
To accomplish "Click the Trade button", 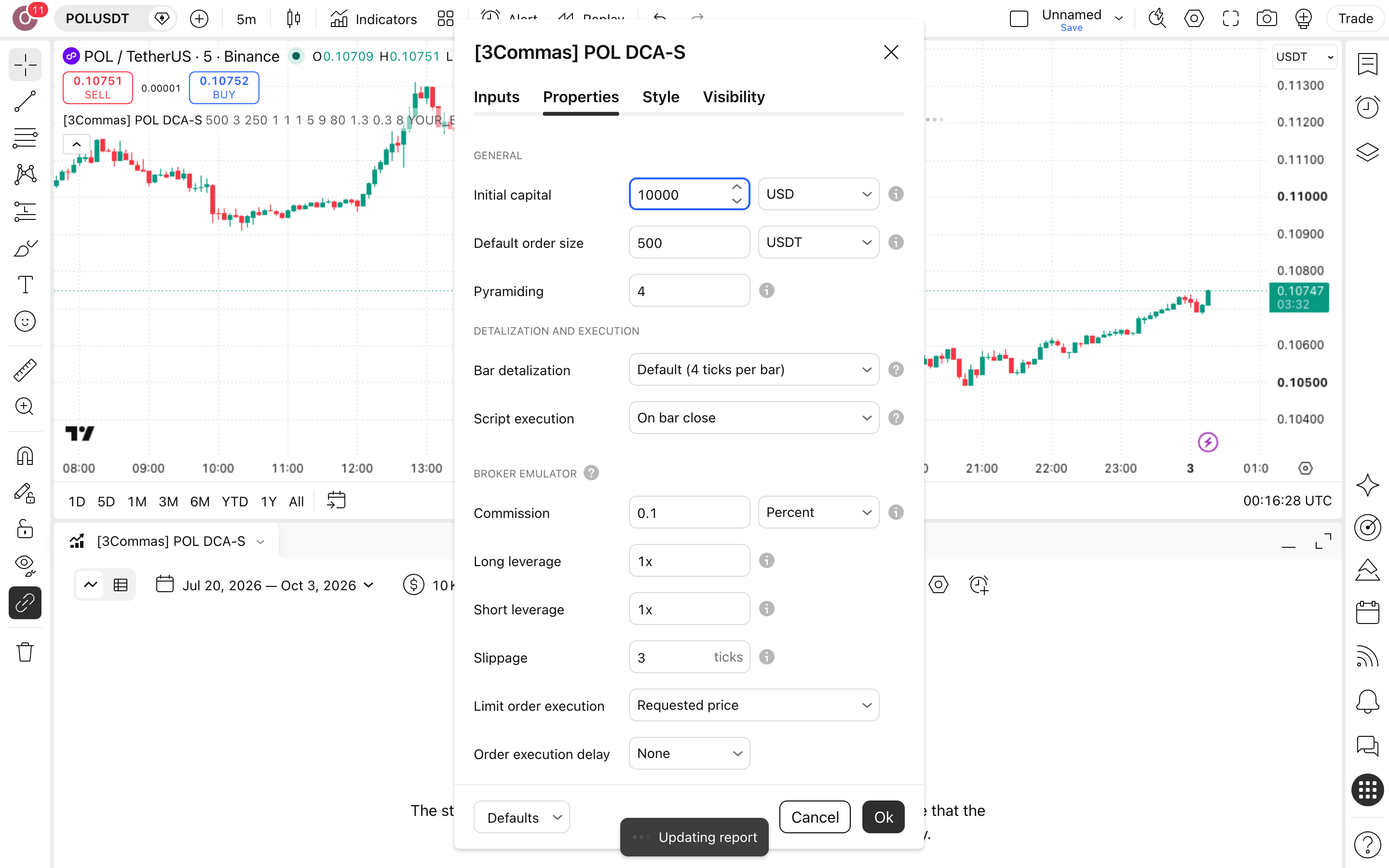I will 1355,18.
